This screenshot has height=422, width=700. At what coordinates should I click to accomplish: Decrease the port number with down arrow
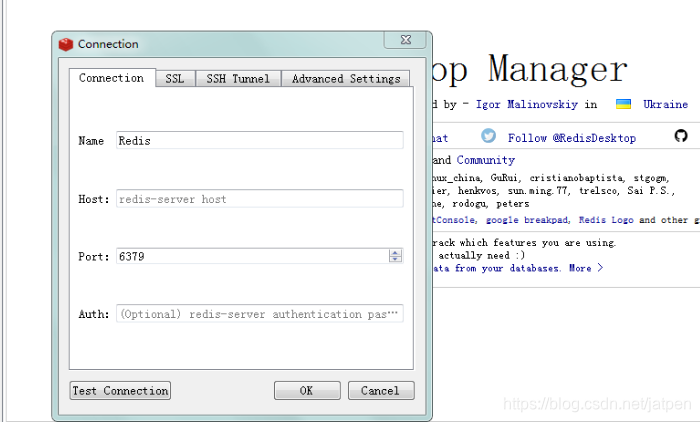coord(395,259)
